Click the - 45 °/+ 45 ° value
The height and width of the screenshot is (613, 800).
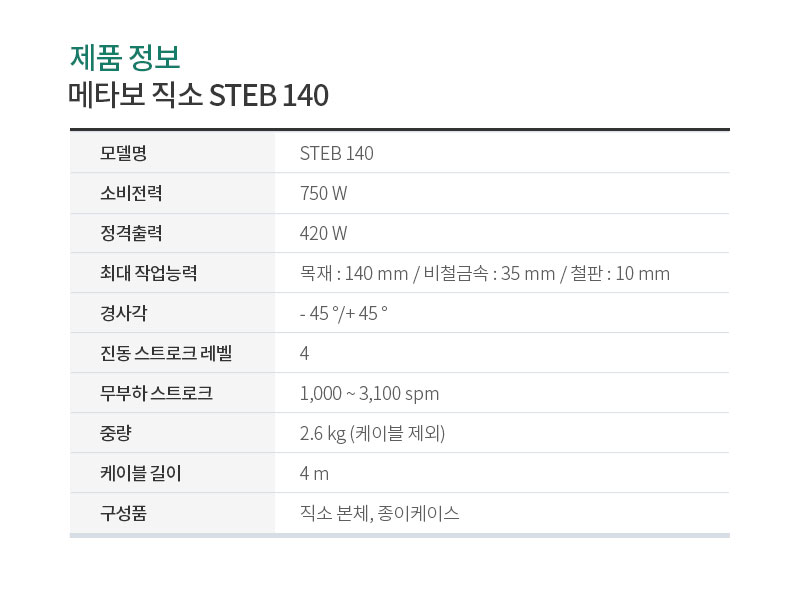[343, 313]
